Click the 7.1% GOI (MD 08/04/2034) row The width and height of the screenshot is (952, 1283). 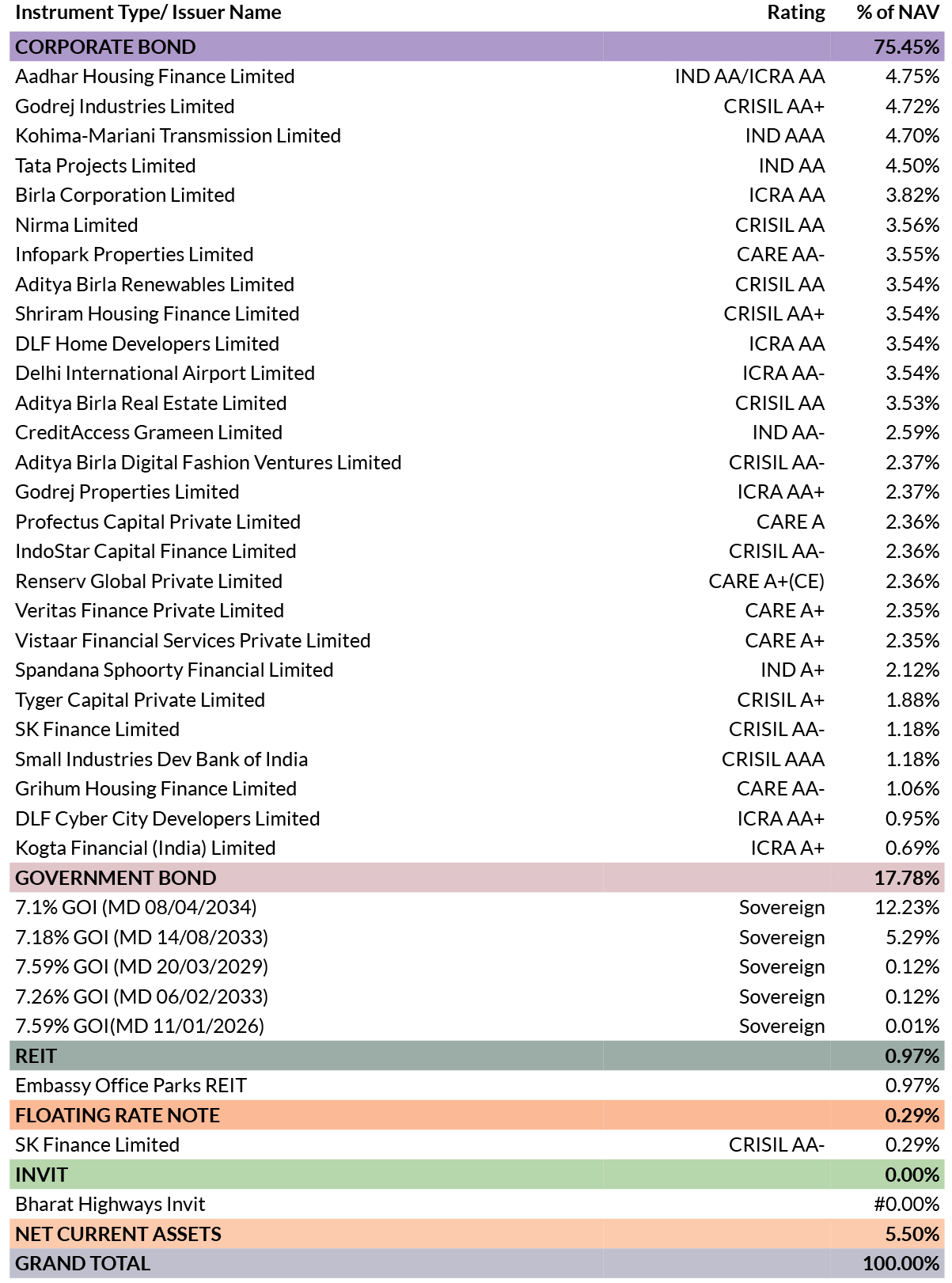pyautogui.click(x=476, y=908)
